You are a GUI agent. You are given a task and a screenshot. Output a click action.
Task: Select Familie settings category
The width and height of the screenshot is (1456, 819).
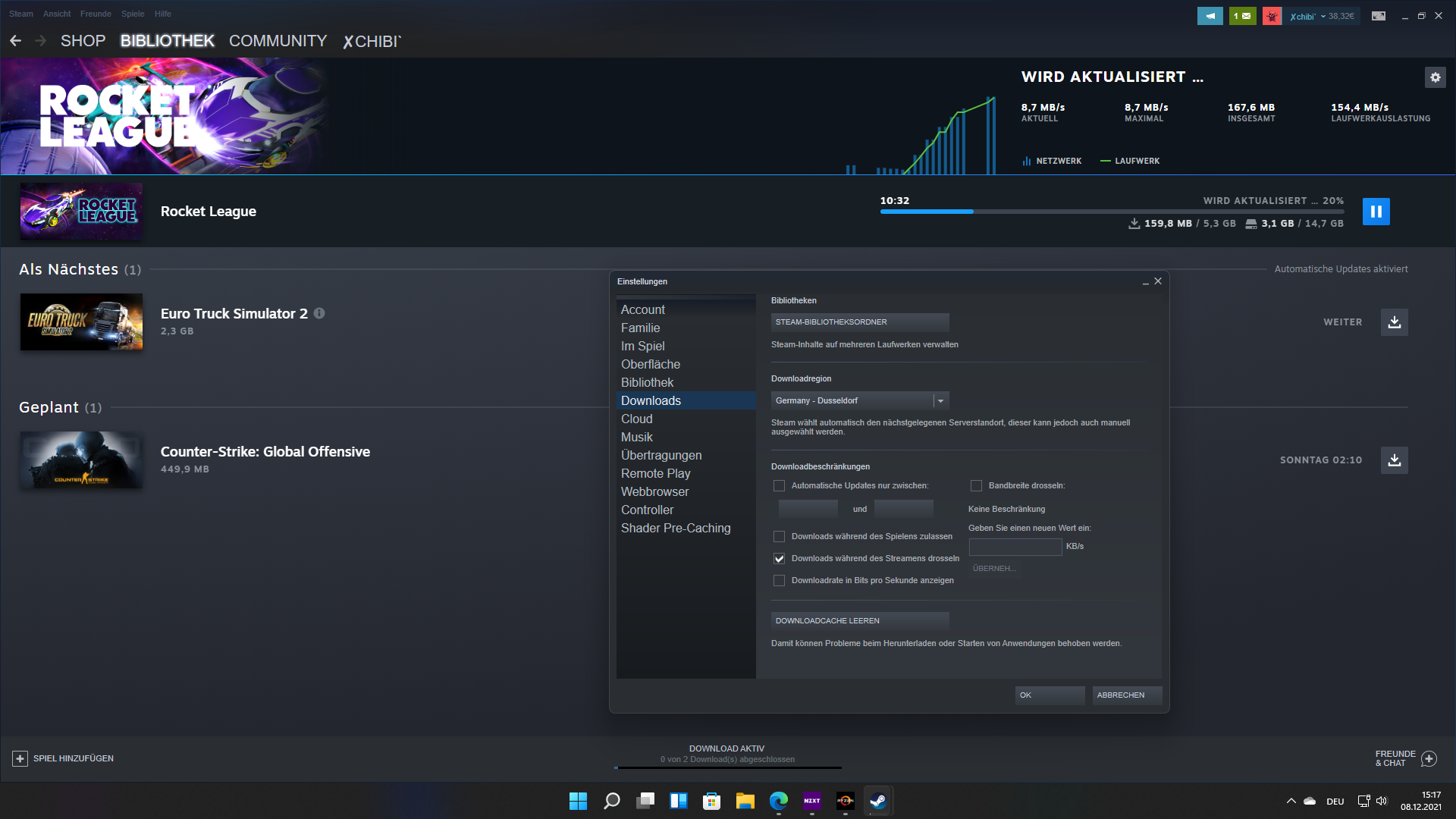[x=686, y=328]
